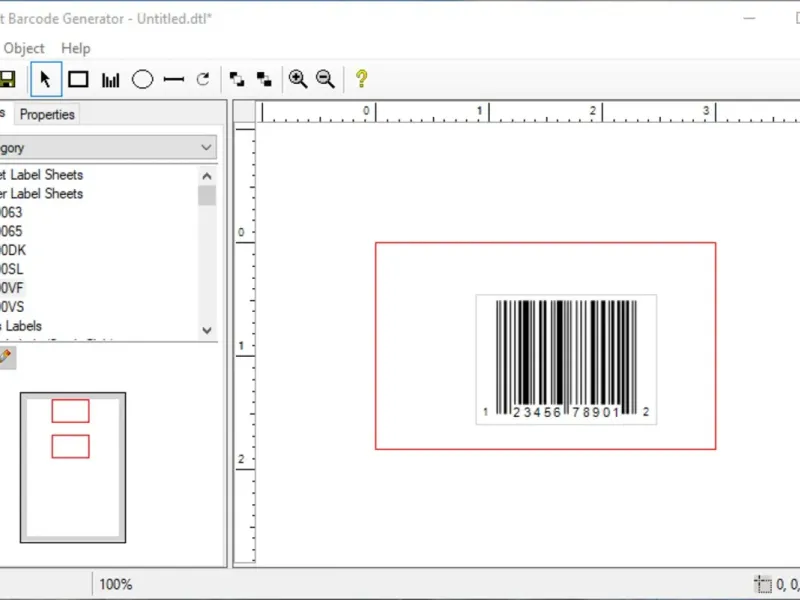Select the arrow pointer tool
The image size is (800, 600).
[46, 80]
